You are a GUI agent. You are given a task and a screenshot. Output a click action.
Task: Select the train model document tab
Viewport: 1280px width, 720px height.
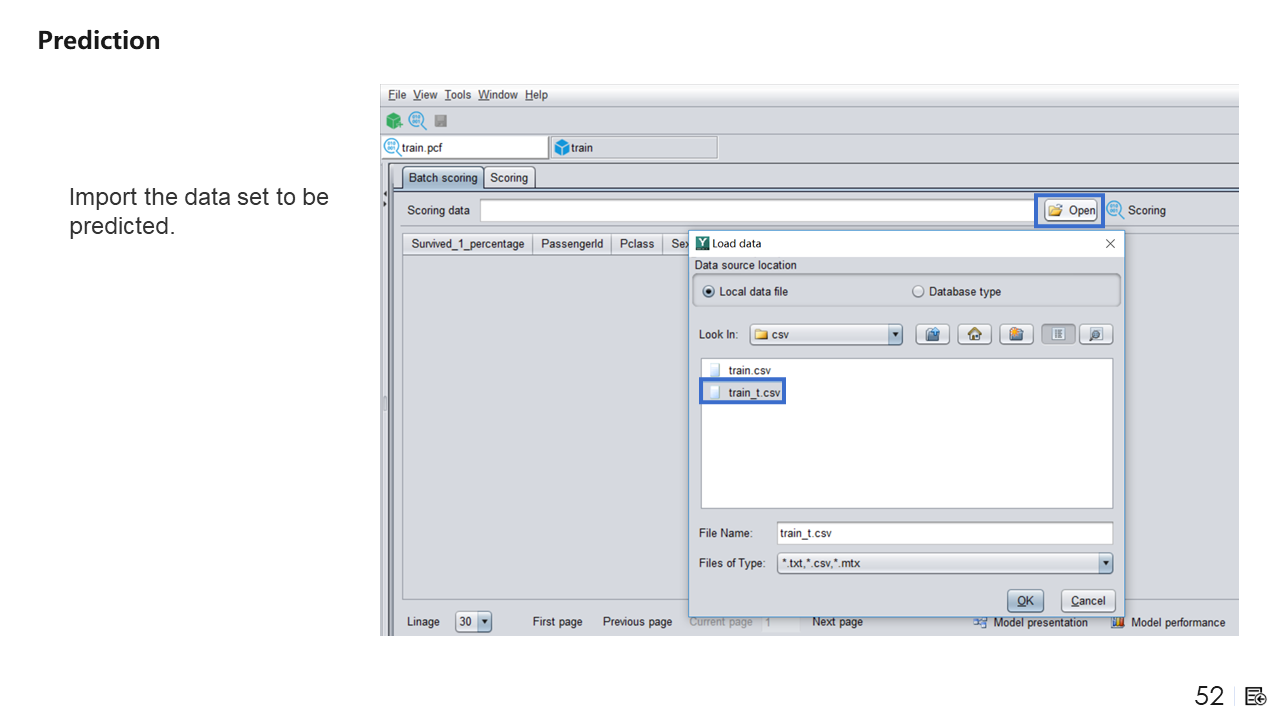pyautogui.click(x=634, y=148)
